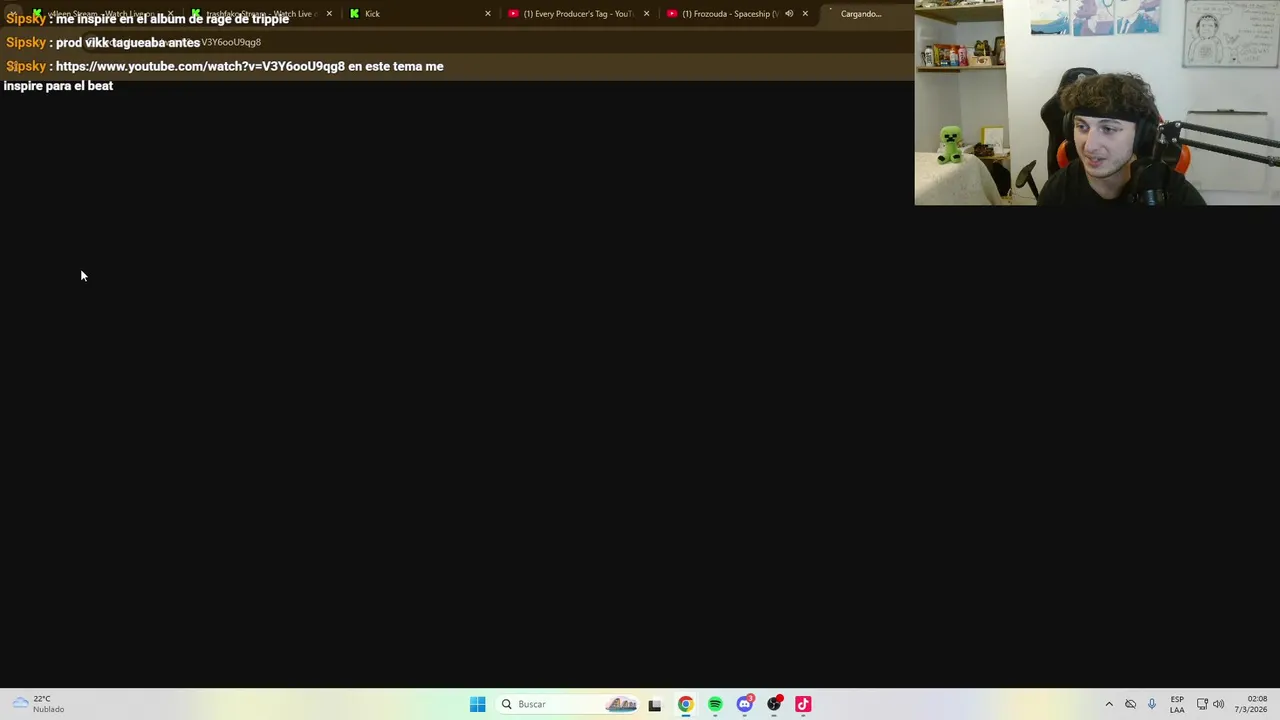1280x720 pixels.
Task: Close the Frozouda - Spaceship tab
Action: point(805,14)
